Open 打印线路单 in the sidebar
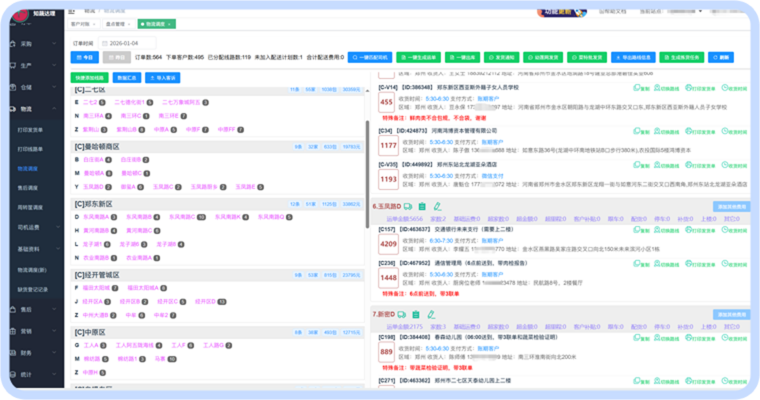The width and height of the screenshot is (760, 400). [x=31, y=149]
